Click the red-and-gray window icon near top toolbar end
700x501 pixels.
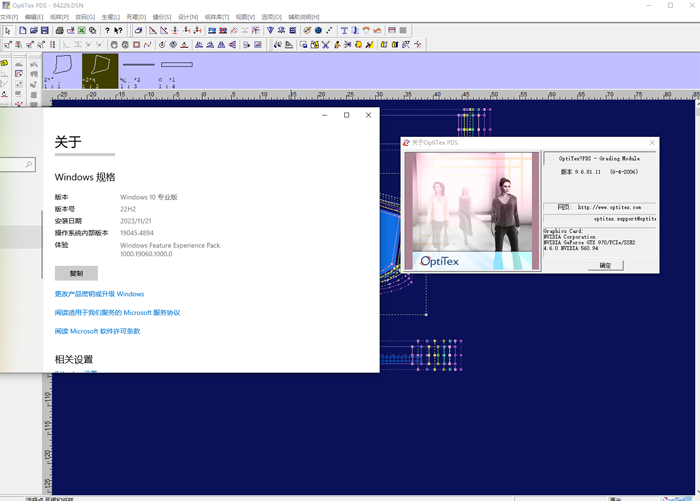coord(392,31)
